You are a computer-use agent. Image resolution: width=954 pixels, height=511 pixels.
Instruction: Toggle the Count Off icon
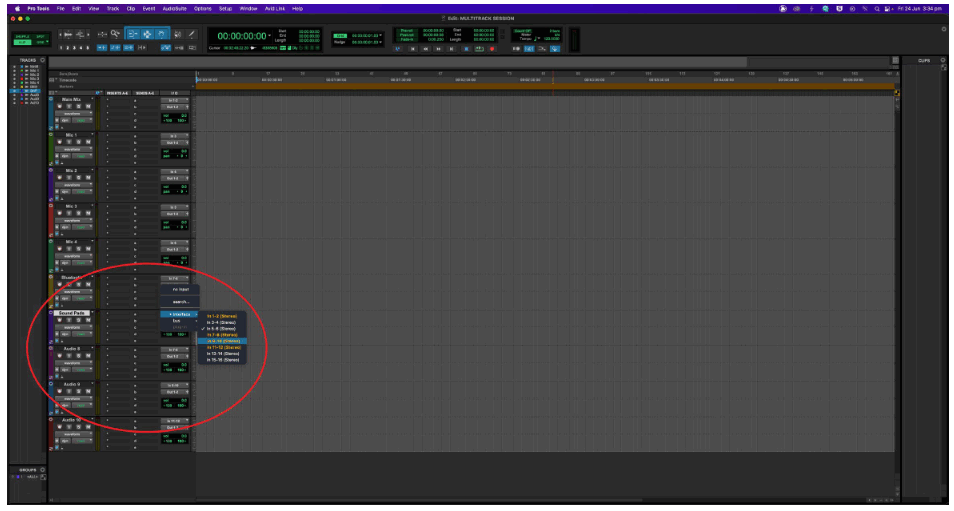(x=523, y=31)
